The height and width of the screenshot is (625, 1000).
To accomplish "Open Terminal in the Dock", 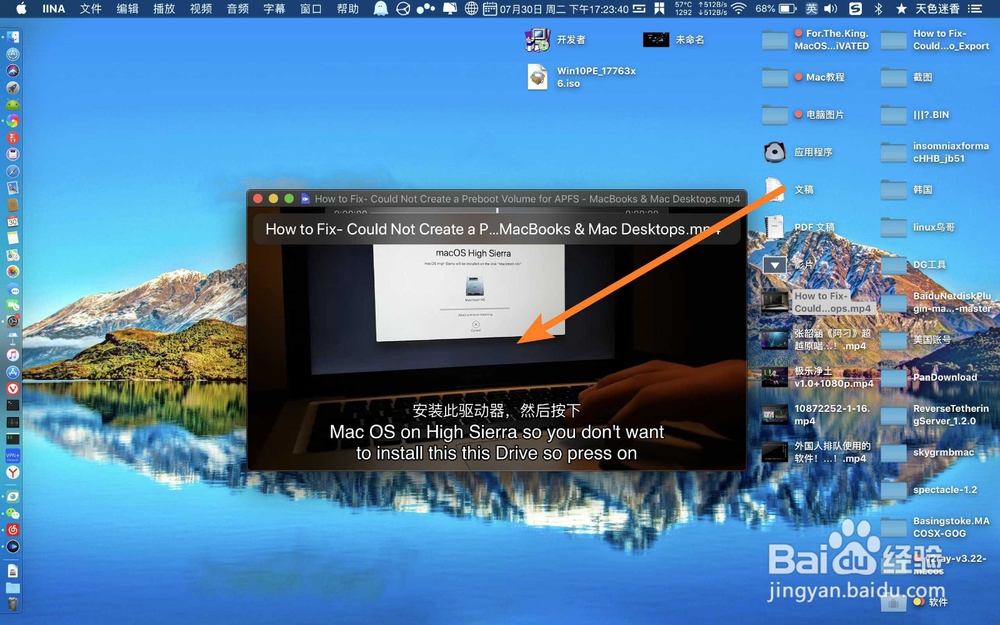I will click(13, 405).
